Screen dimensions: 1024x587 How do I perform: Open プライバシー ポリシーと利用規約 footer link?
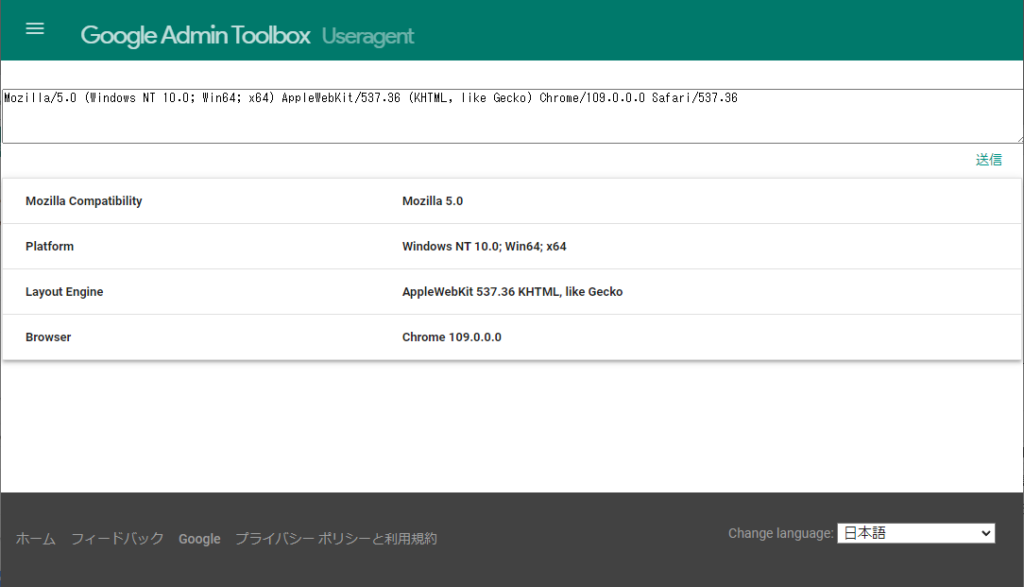pos(338,538)
